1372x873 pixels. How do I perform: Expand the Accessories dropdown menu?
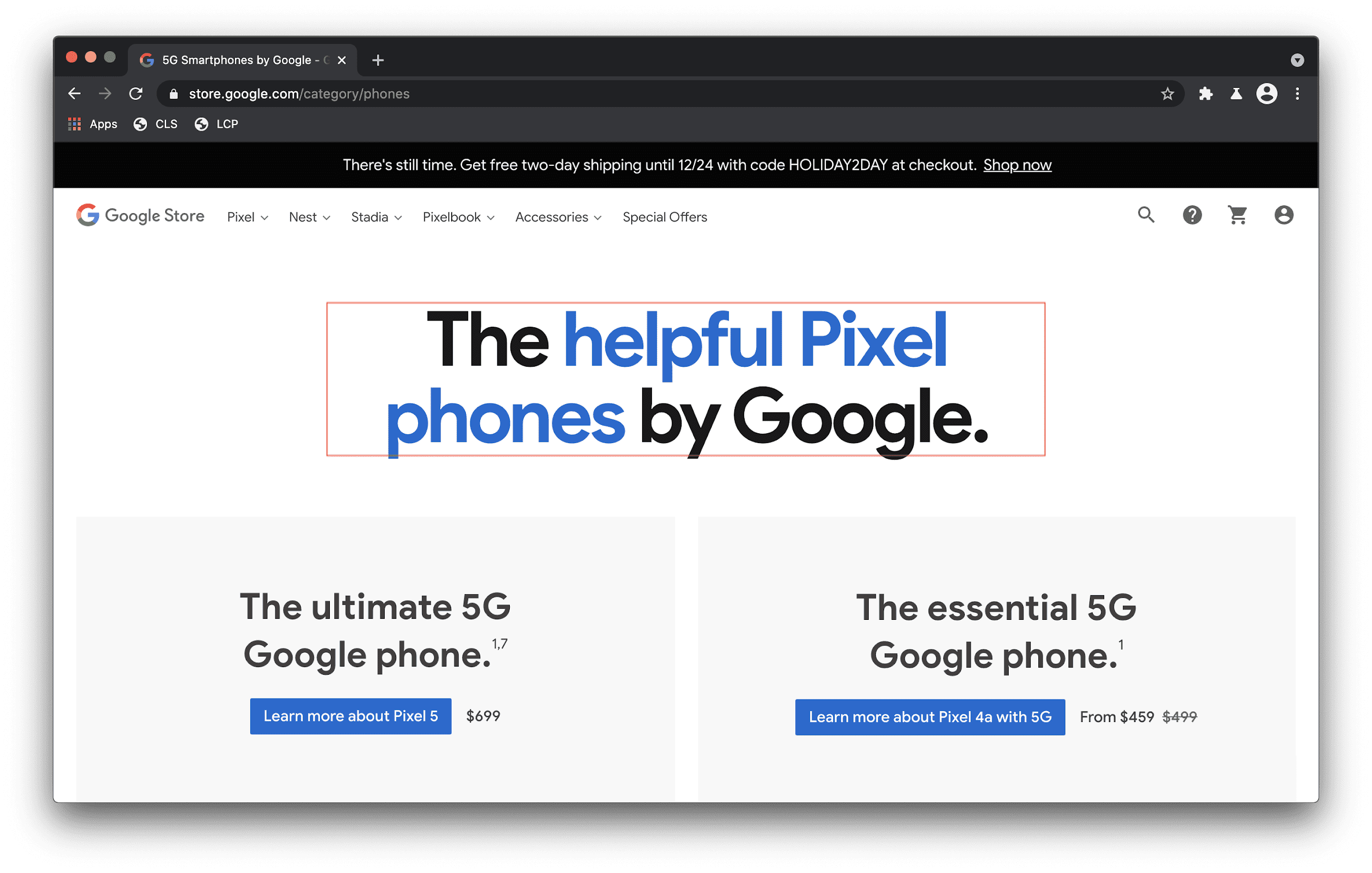coord(556,217)
